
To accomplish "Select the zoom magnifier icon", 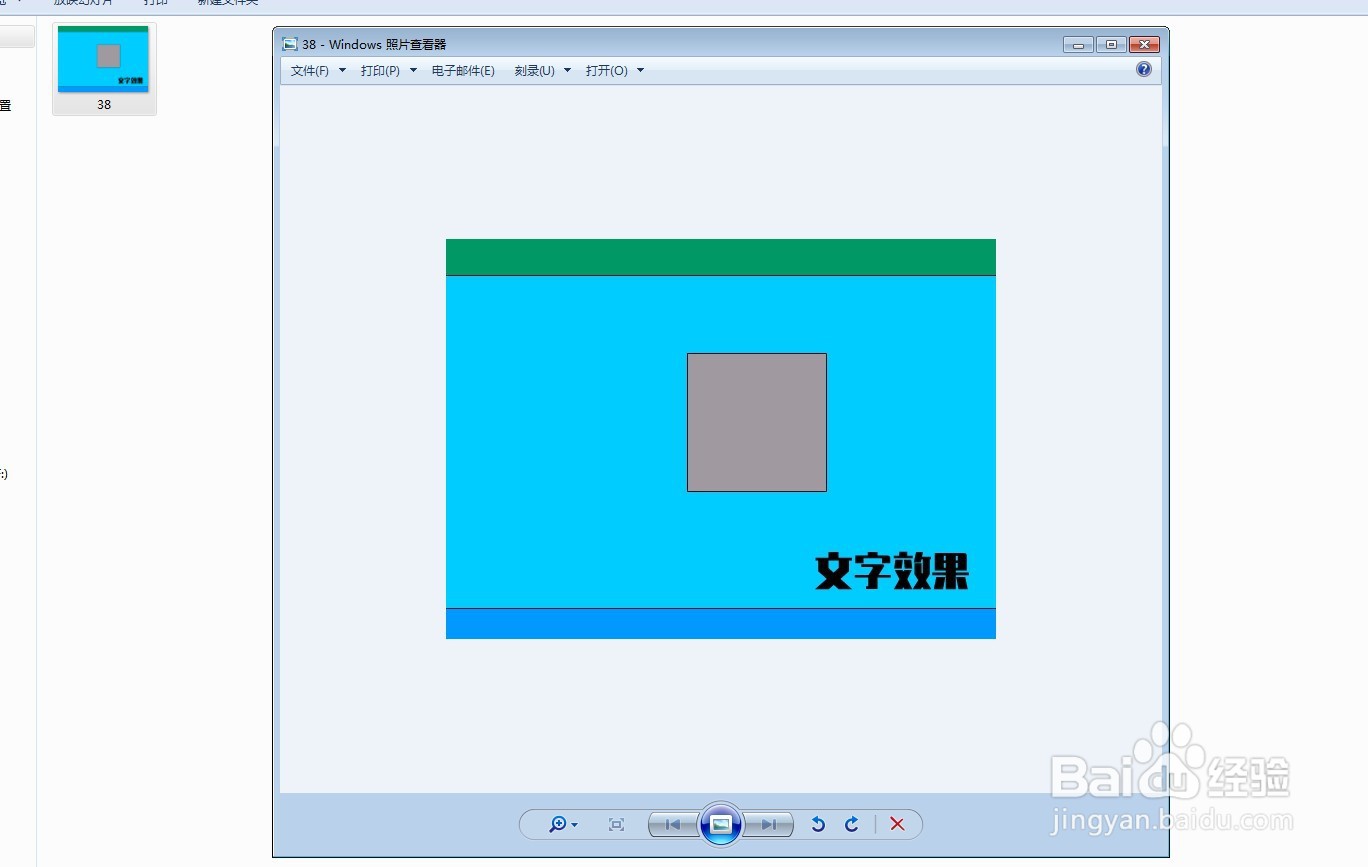I will [x=557, y=824].
